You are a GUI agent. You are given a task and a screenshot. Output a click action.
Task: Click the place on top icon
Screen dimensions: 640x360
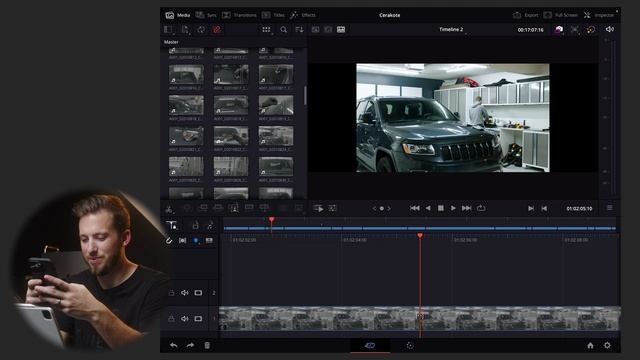(249, 208)
